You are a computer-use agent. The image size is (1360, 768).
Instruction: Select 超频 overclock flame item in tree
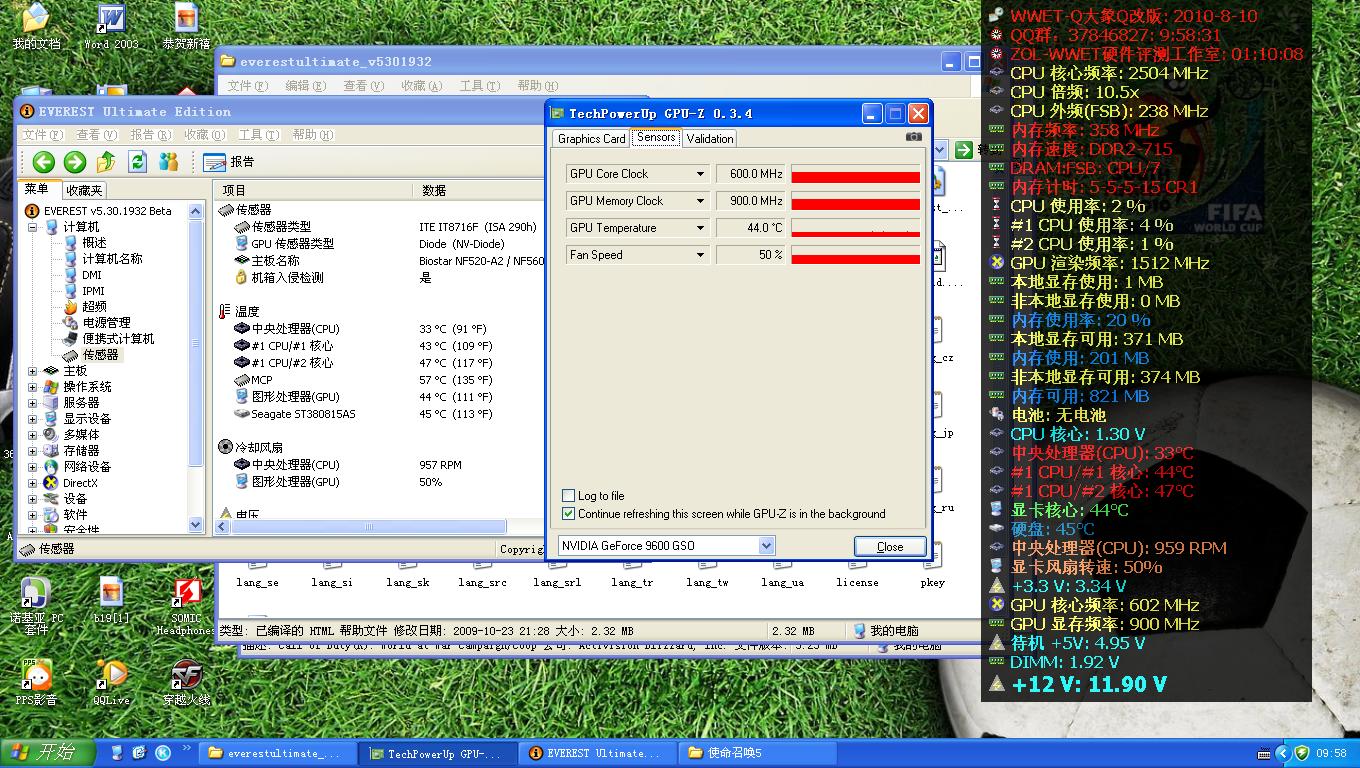(x=95, y=307)
